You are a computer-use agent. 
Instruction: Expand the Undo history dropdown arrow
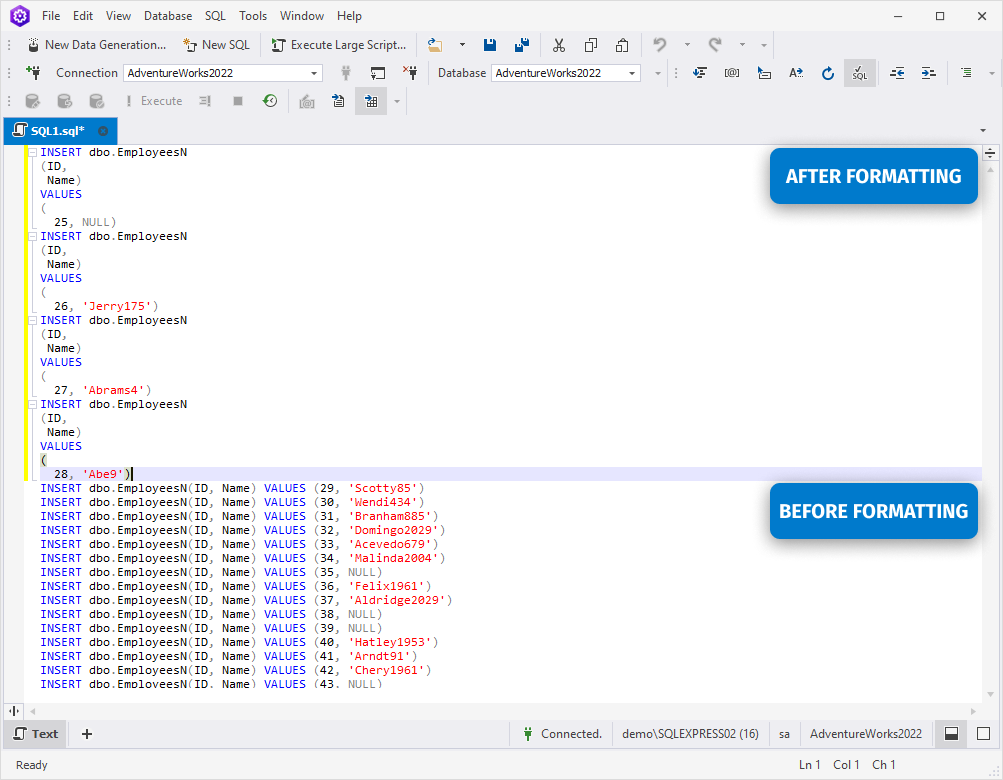tap(687, 45)
